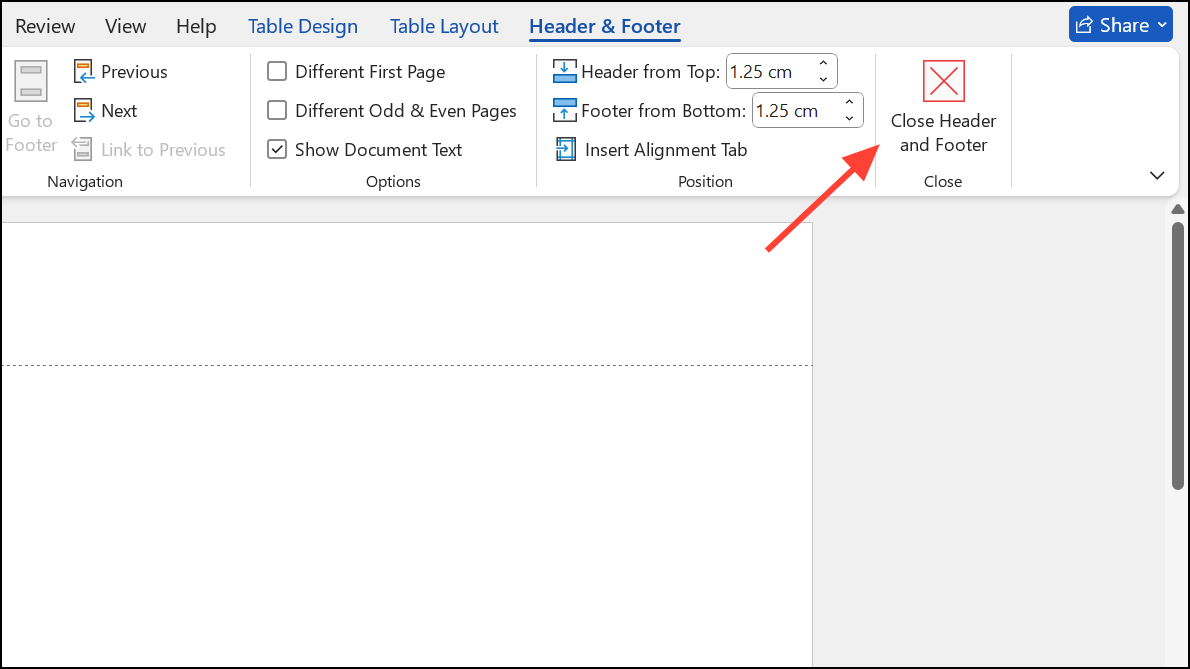Collapse the ribbon with the chevron
The width and height of the screenshot is (1190, 669).
[1157, 176]
